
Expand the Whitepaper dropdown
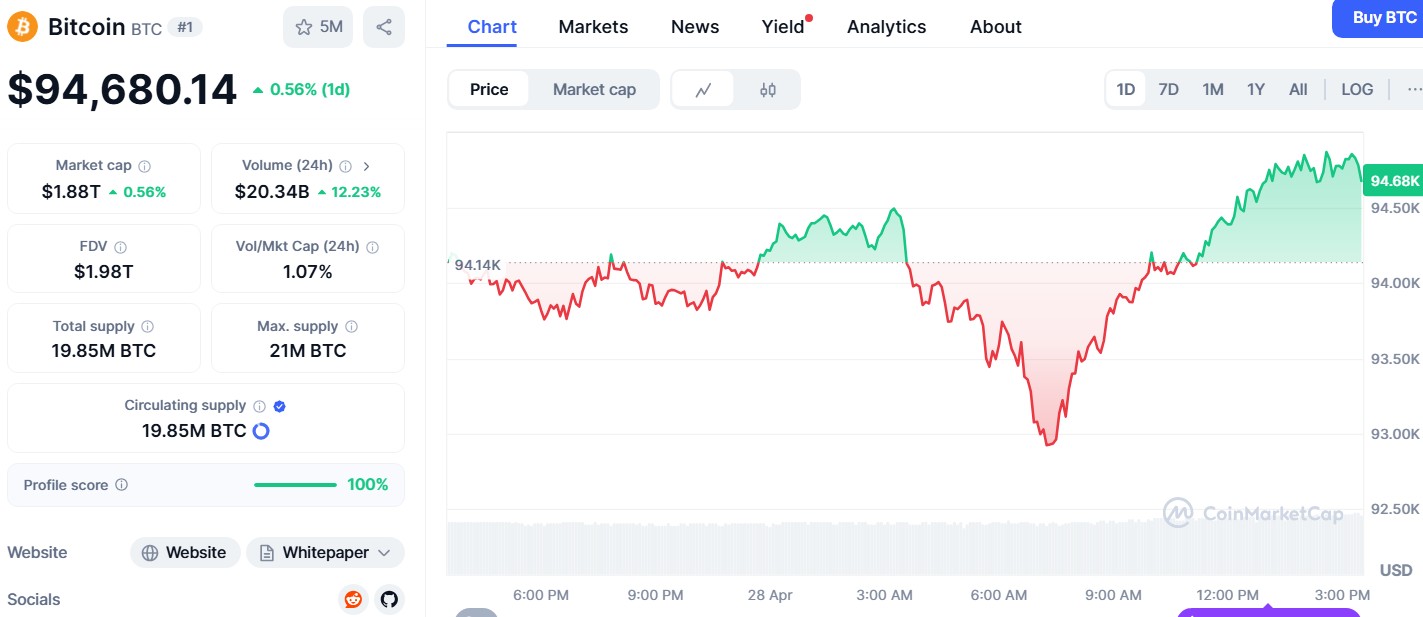coord(325,552)
